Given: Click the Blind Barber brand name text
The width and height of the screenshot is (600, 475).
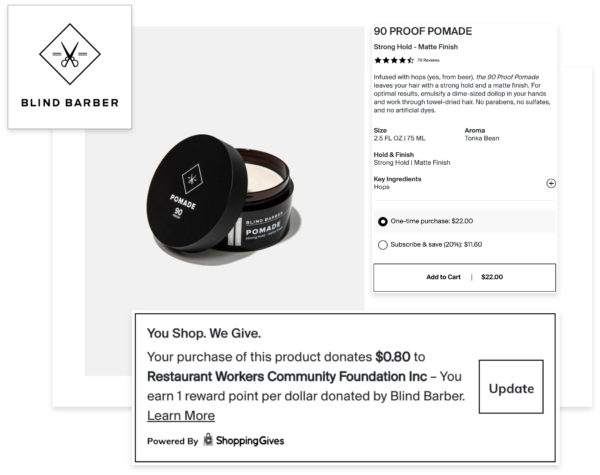Looking at the screenshot, I should pos(70,103).
